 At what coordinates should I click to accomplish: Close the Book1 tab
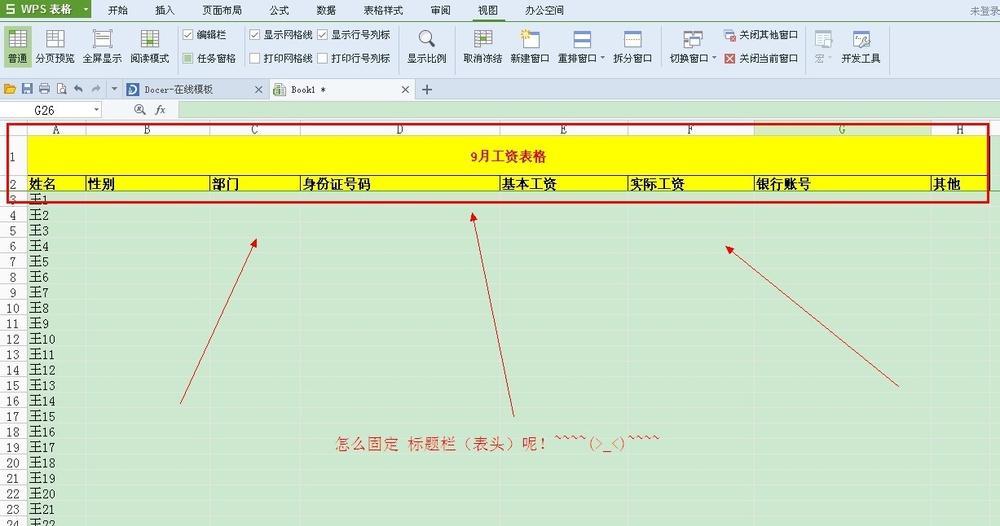tap(405, 90)
